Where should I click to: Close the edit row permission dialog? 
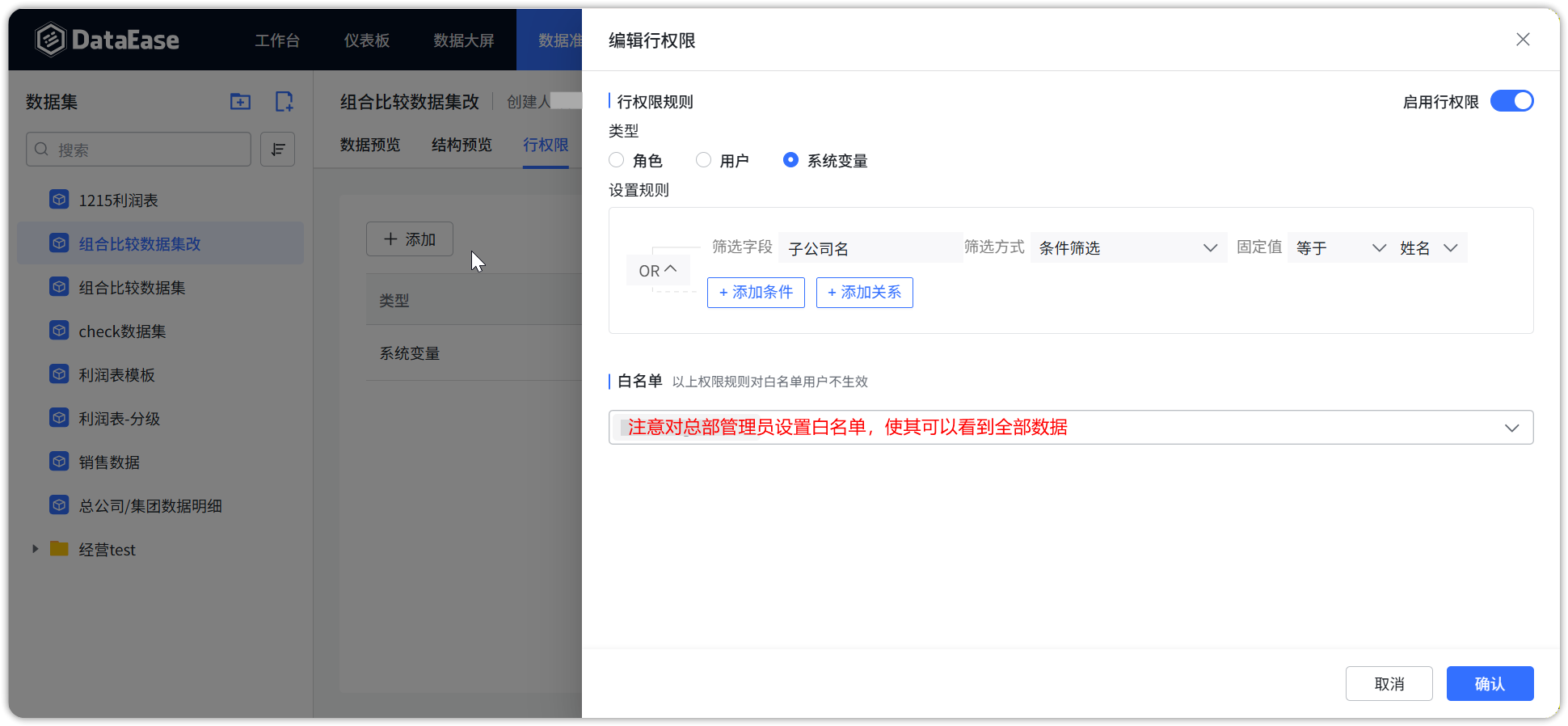pos(1523,40)
